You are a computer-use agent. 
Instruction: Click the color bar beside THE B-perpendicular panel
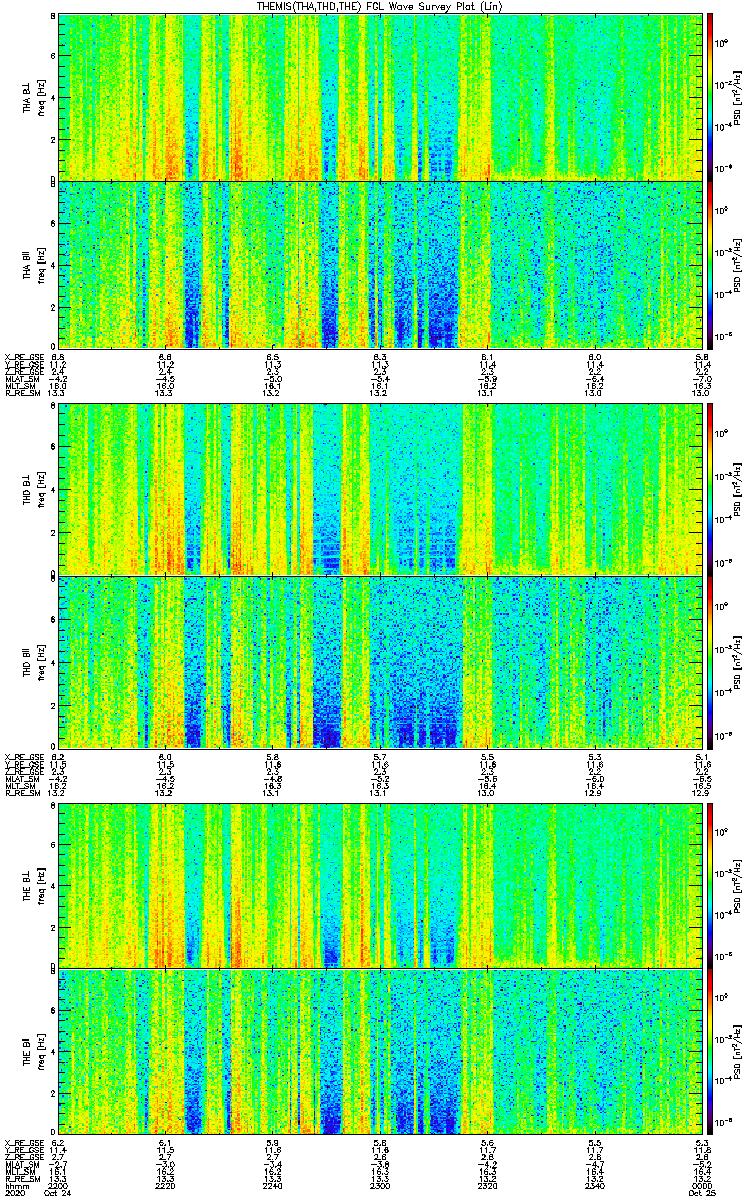click(x=709, y=884)
